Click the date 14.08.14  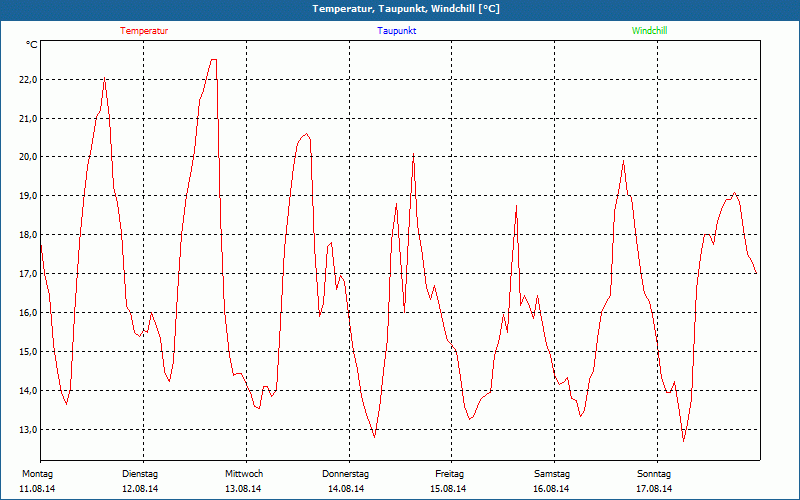click(x=346, y=489)
